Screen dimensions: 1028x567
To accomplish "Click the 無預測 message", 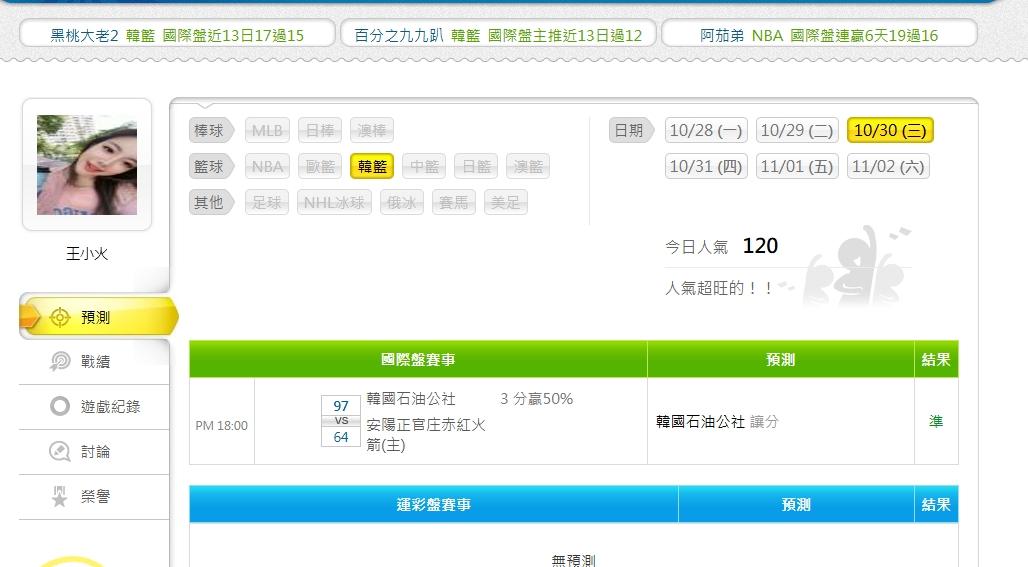I will pyautogui.click(x=574, y=560).
